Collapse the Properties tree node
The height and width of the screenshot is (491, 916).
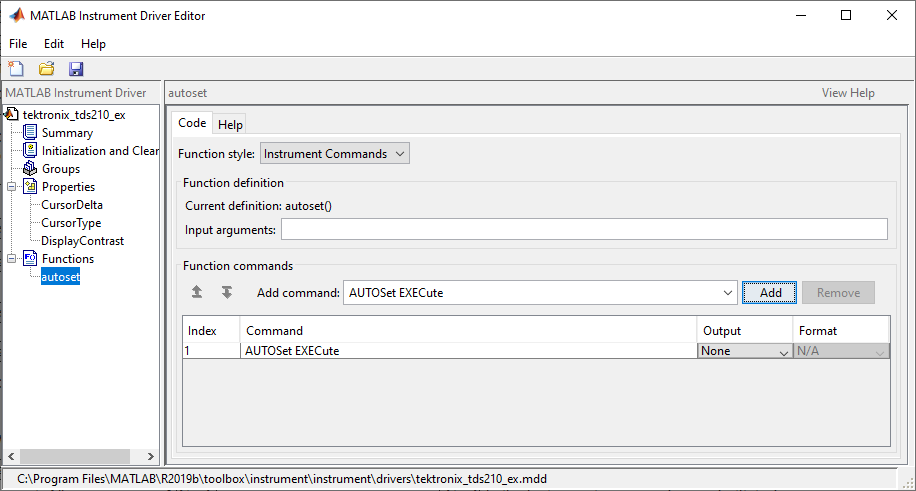click(x=11, y=186)
